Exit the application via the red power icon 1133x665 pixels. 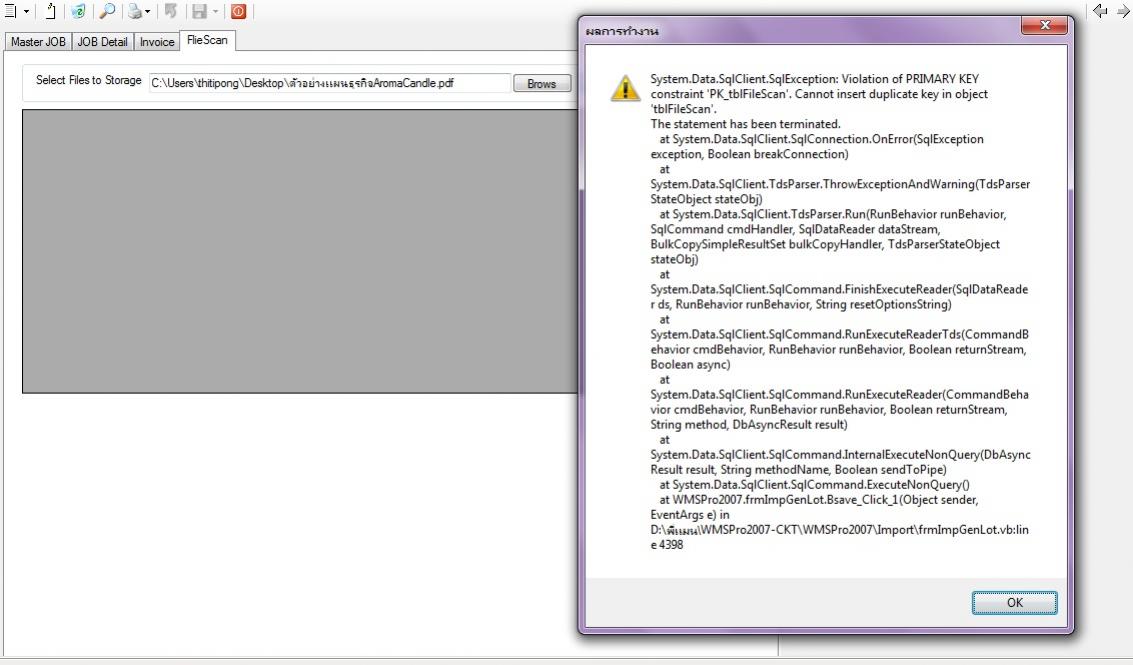tap(239, 12)
